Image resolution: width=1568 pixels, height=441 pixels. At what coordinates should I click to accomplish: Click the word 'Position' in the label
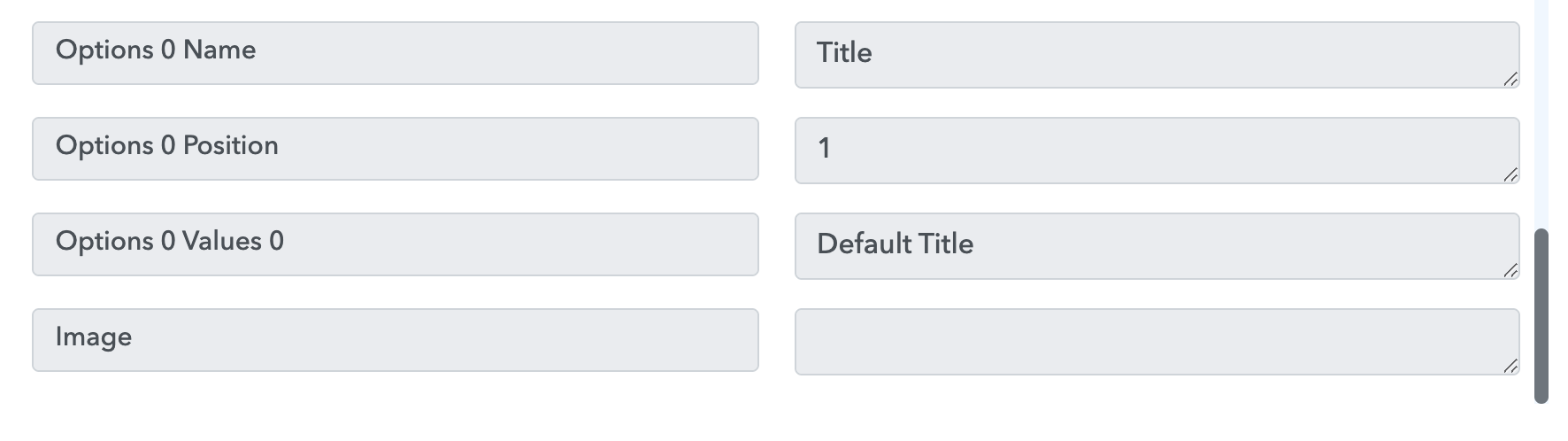coord(230,145)
